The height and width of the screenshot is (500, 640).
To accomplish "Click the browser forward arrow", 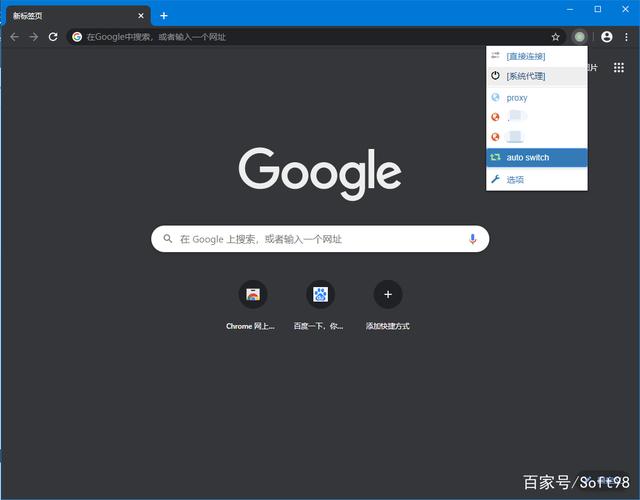I will point(34,37).
